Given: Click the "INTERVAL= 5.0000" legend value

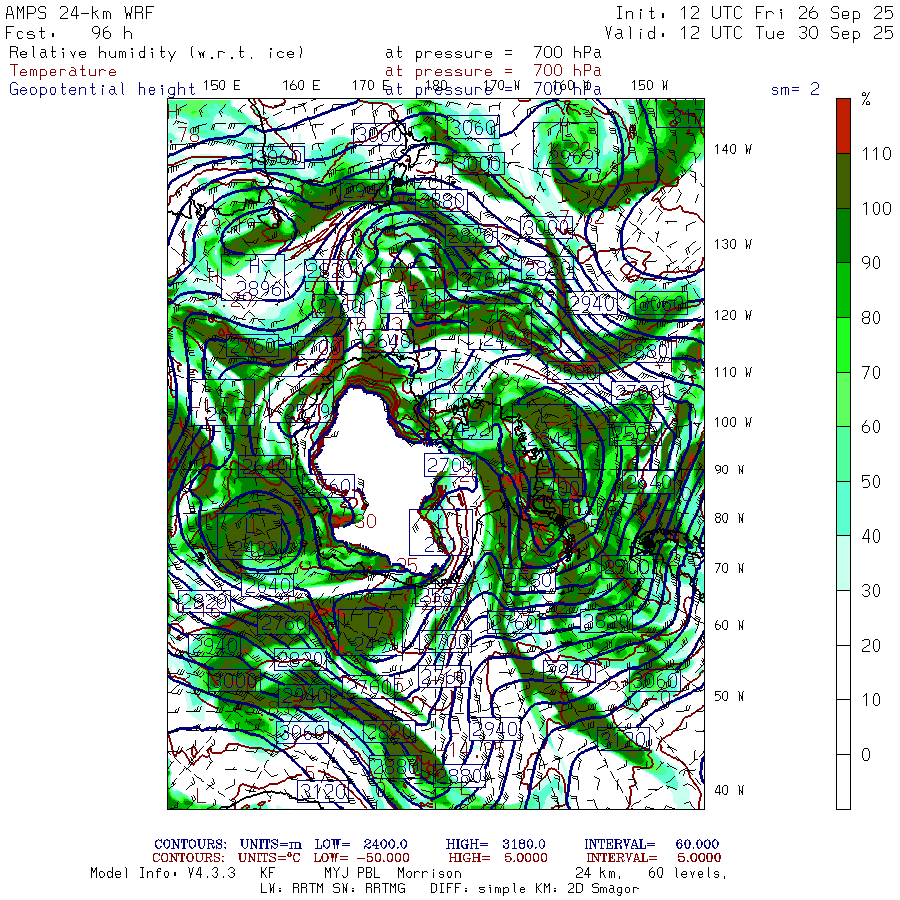Looking at the screenshot, I should pos(653,858).
